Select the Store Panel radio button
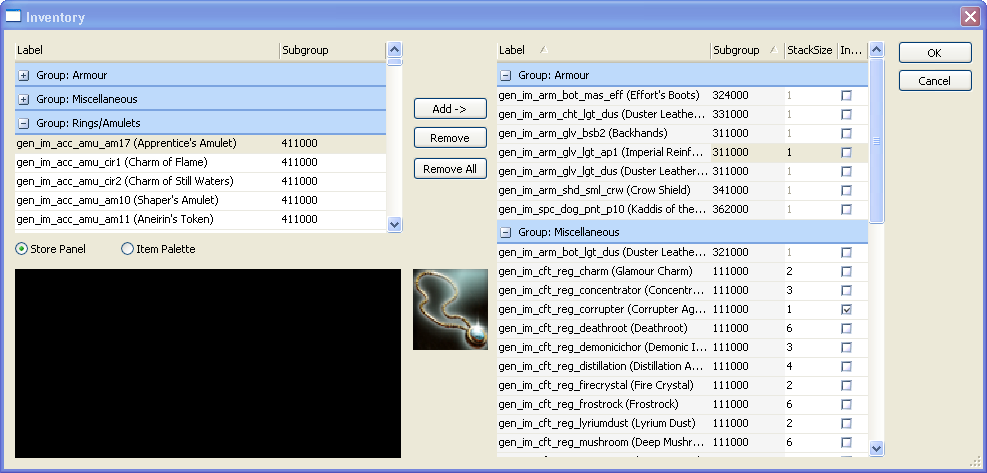 [x=22, y=249]
